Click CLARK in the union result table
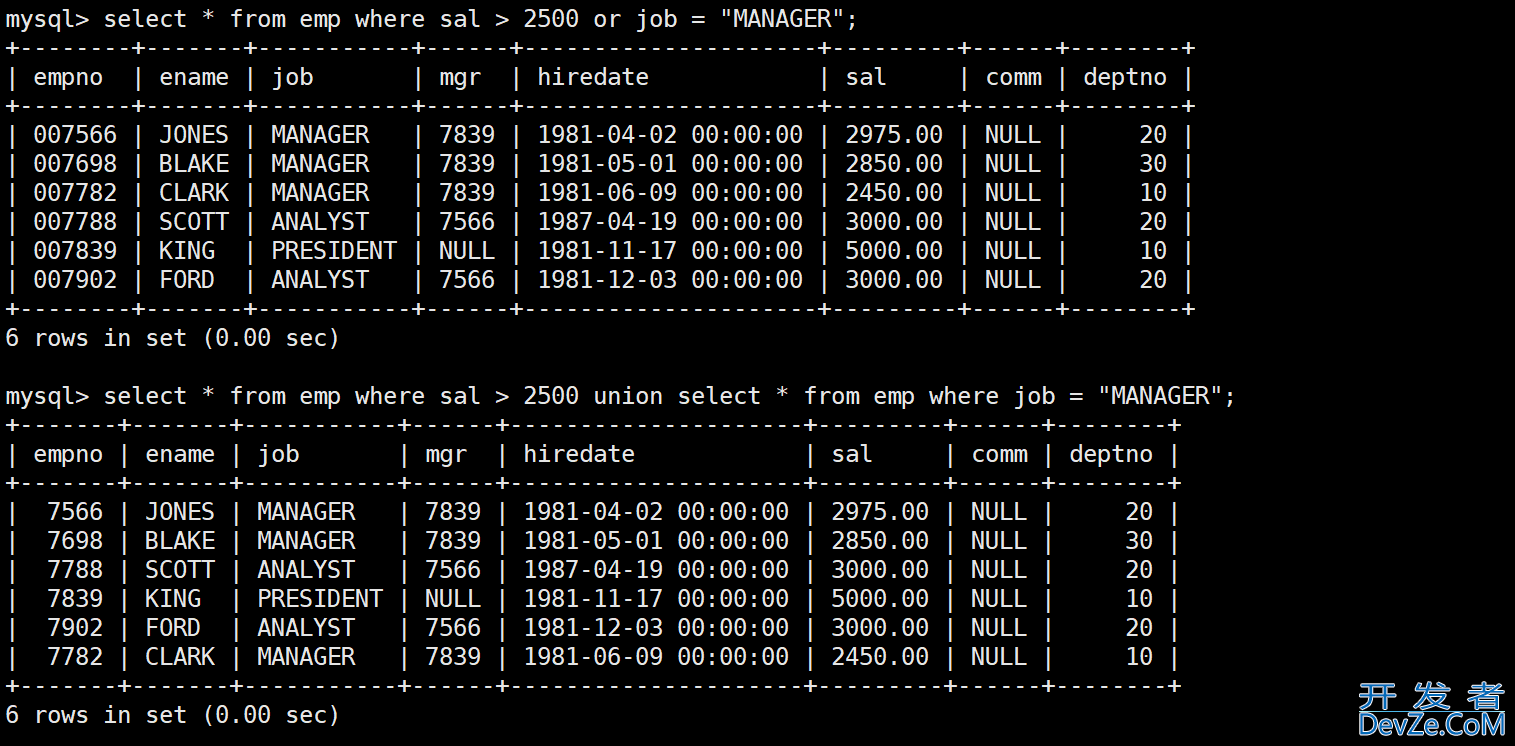1515x746 pixels. pyautogui.click(x=180, y=657)
